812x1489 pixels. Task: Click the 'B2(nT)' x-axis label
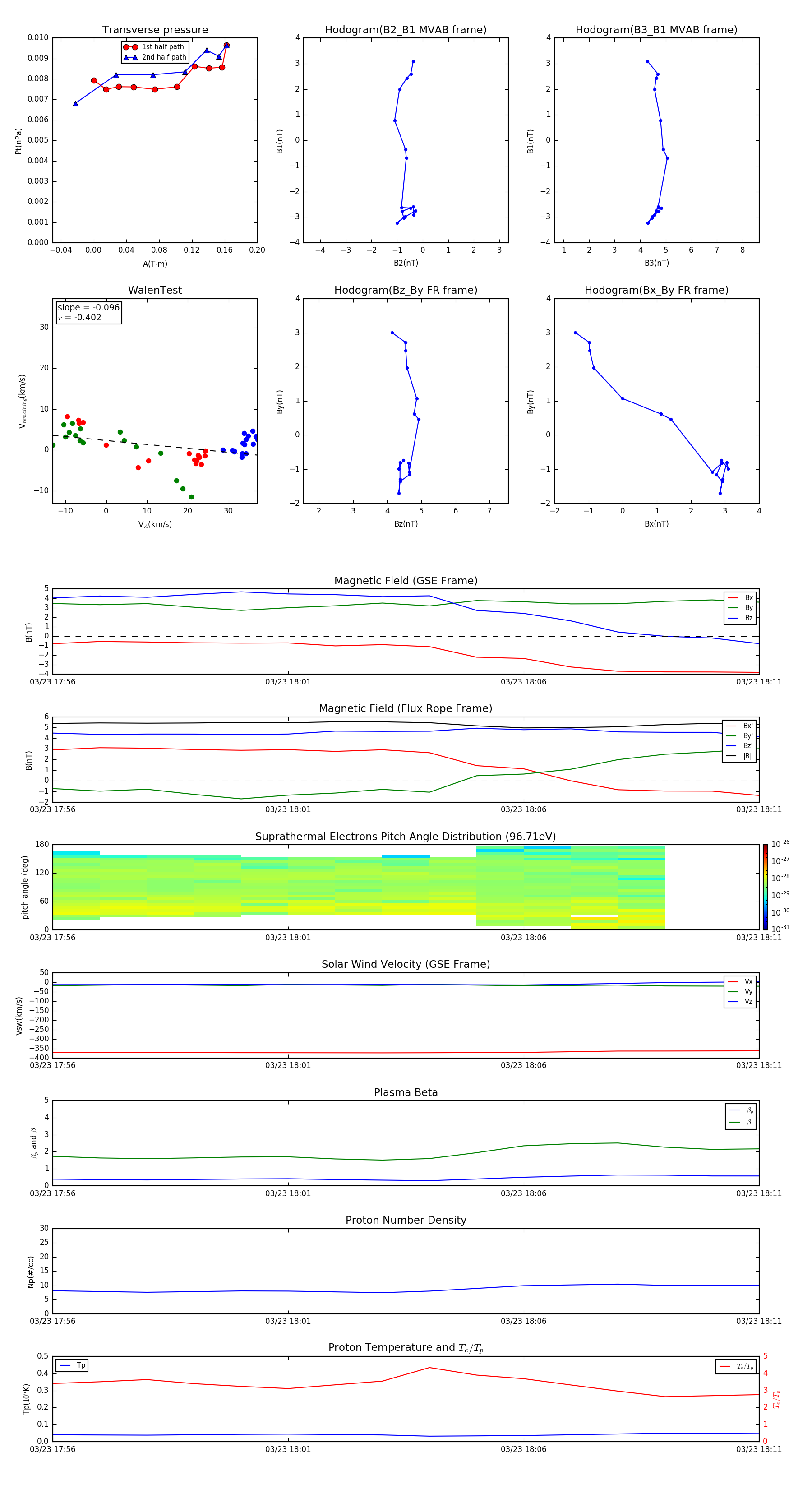(406, 263)
